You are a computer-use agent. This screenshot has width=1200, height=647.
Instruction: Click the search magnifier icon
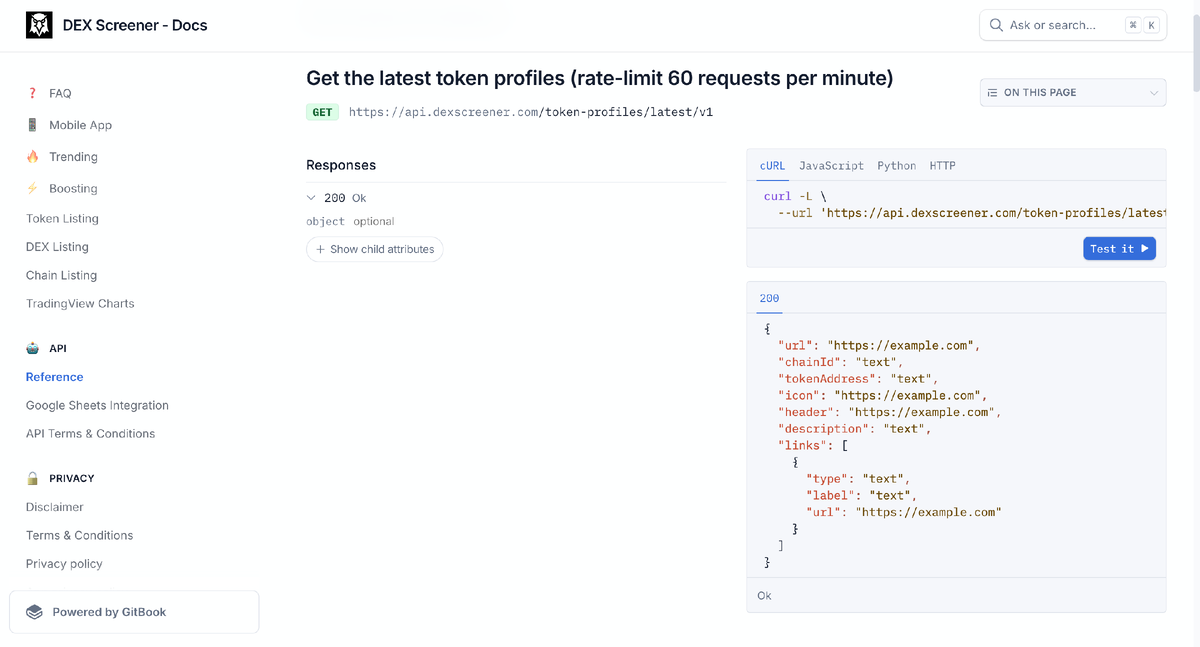click(x=996, y=25)
